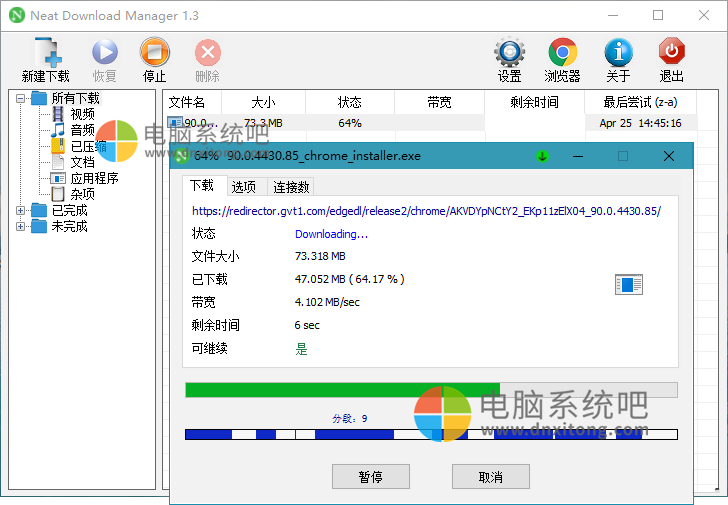Select the 已完成 completed folder

(x=69, y=210)
